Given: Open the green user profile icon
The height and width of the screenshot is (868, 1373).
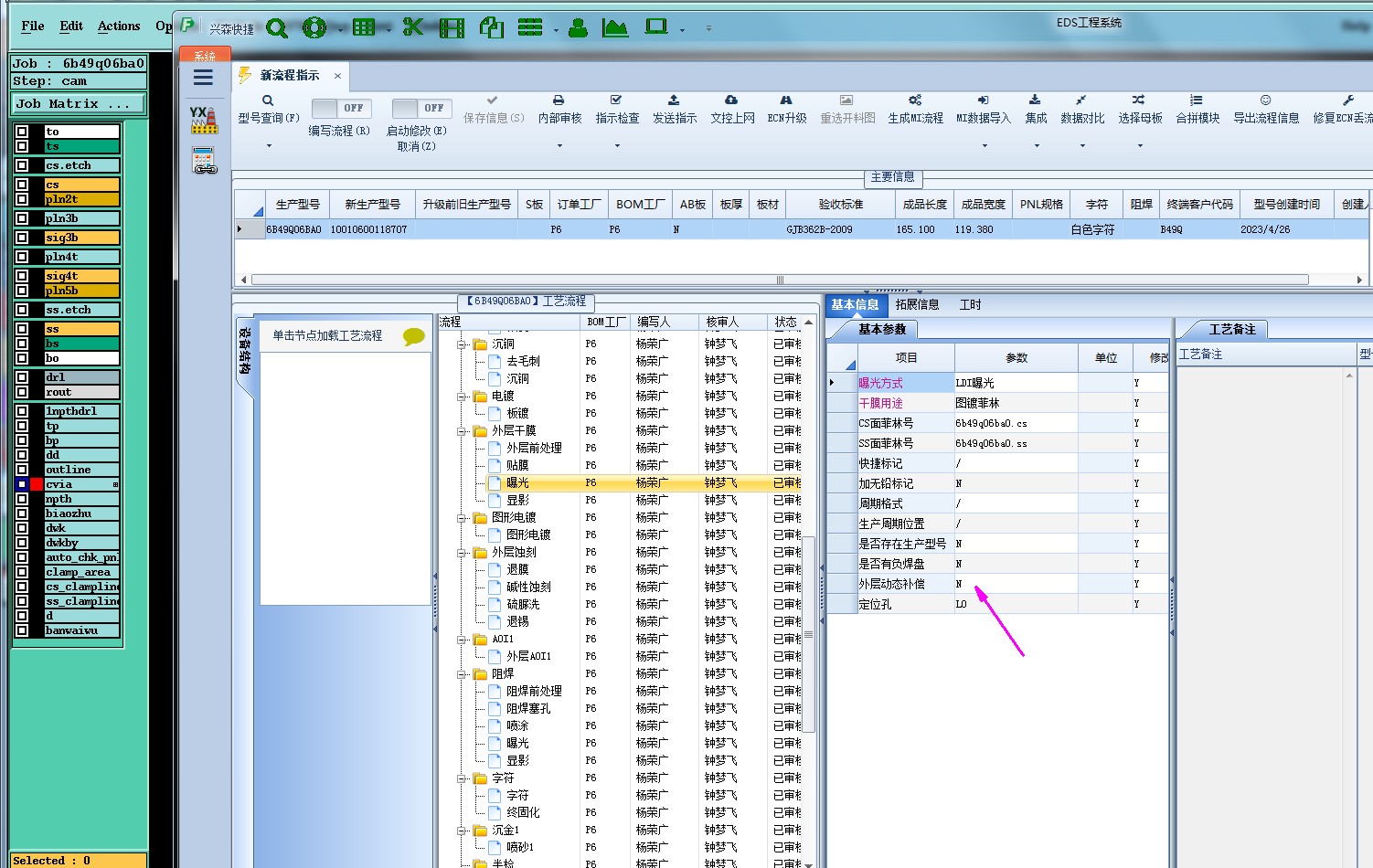Looking at the screenshot, I should (x=578, y=28).
